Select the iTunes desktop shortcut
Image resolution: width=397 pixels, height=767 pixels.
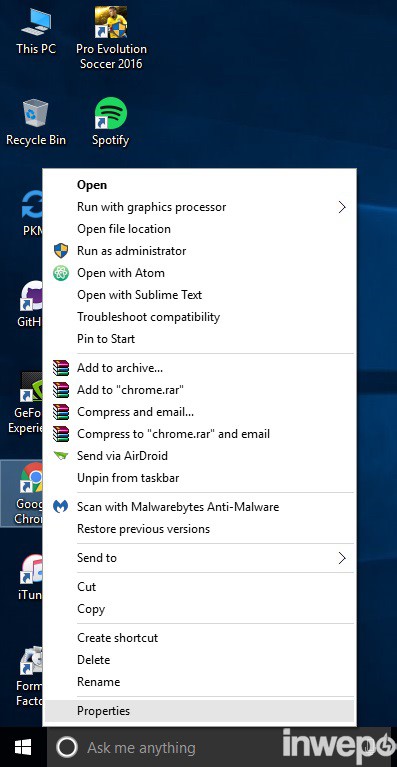pos(31,577)
